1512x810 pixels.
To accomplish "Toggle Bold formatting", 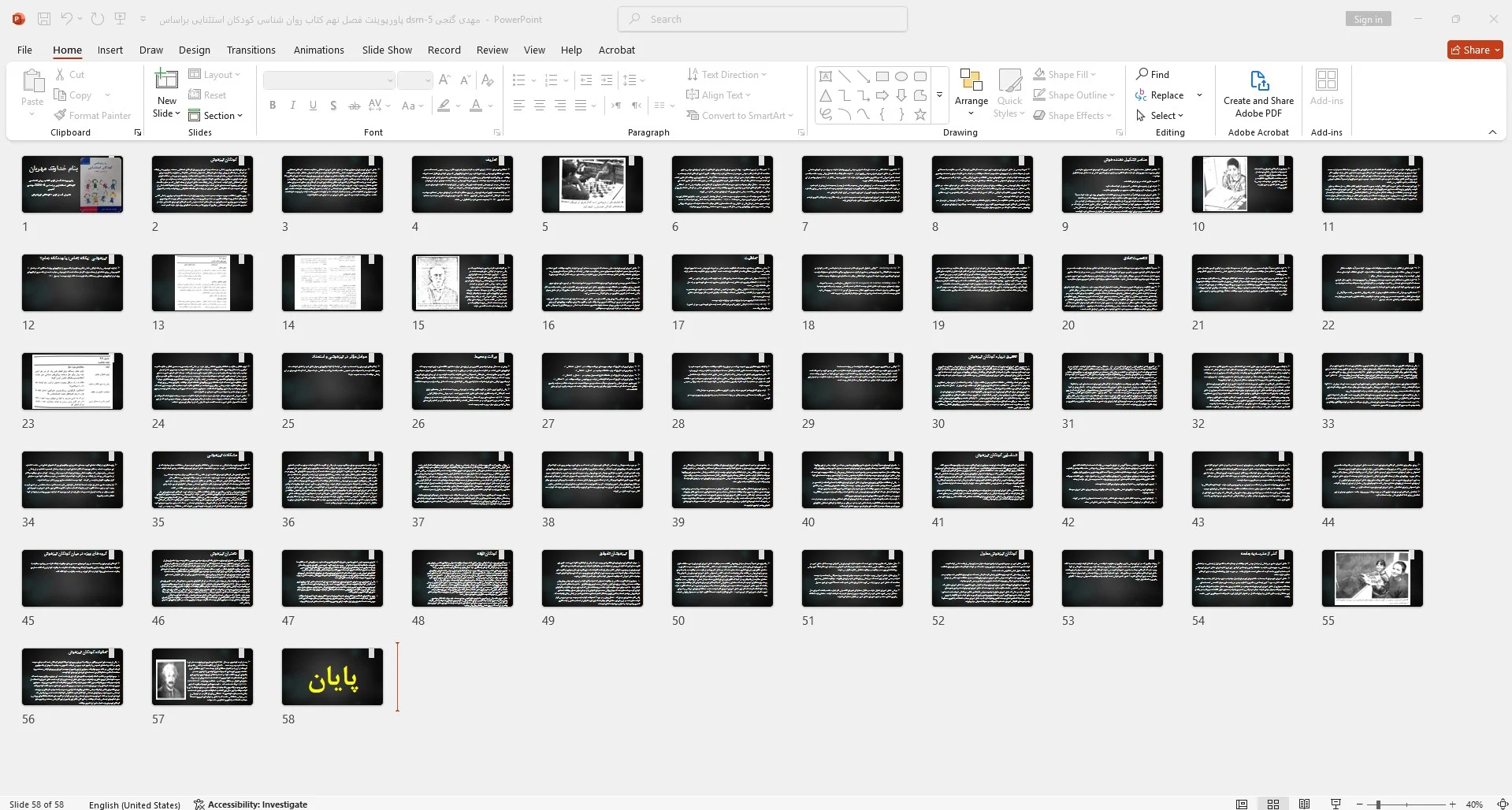I will click(273, 106).
